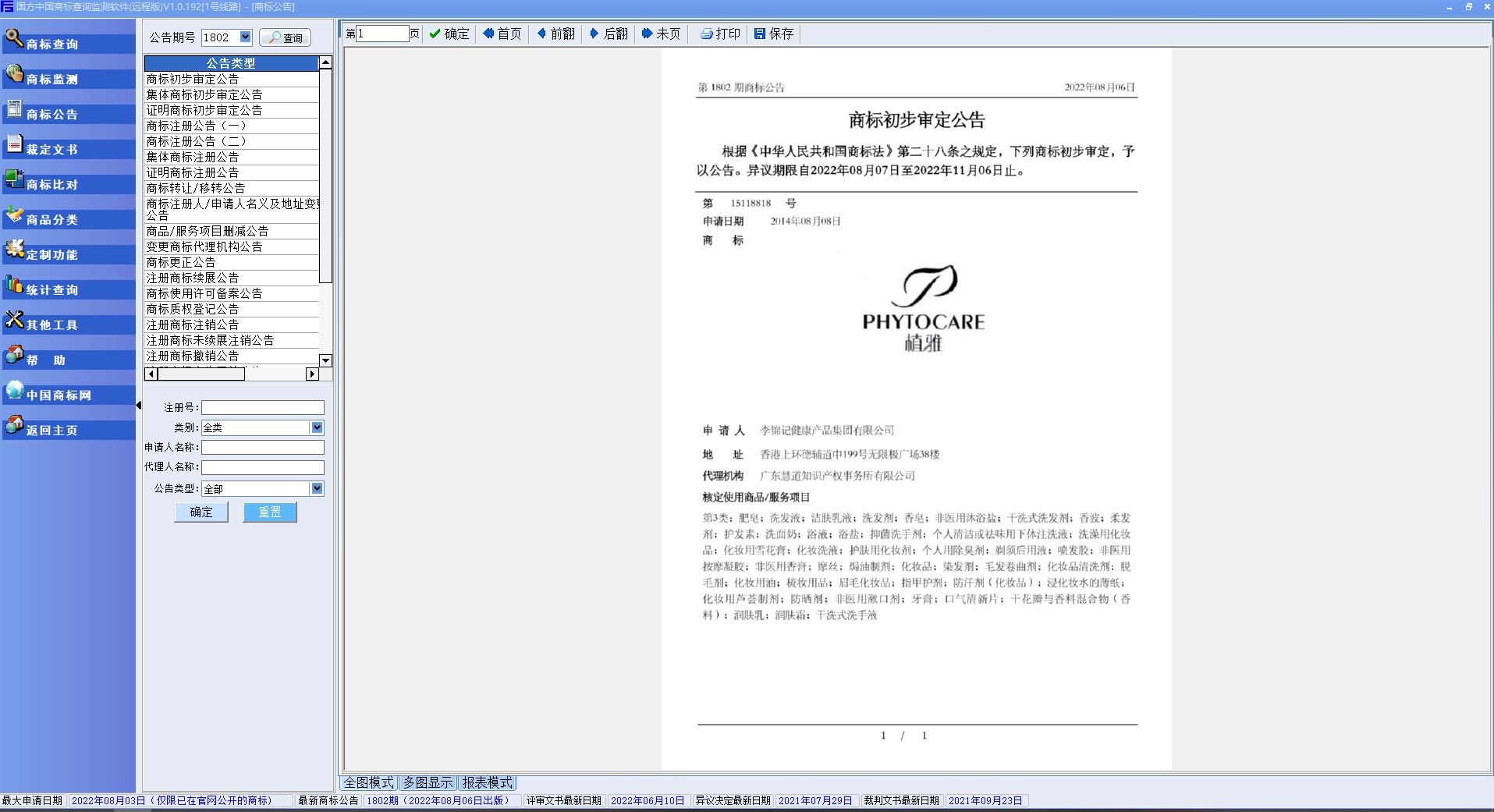Switch to 多图显示 tab
This screenshot has width=1494, height=812.
[x=428, y=782]
